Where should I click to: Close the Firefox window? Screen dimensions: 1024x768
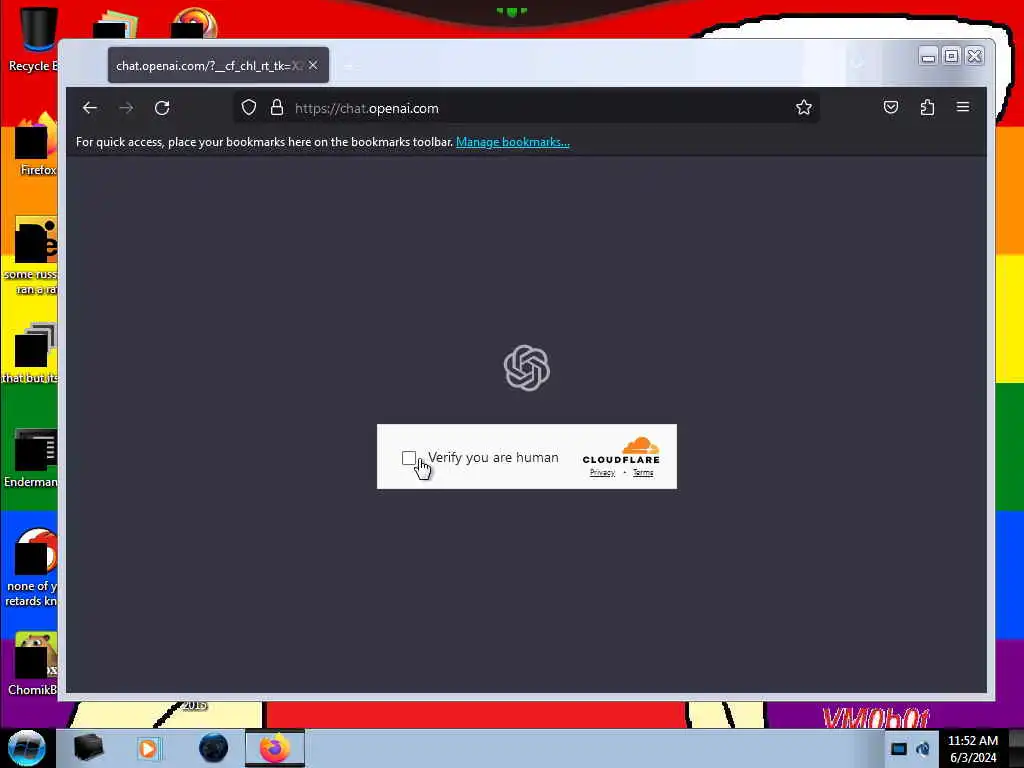[974, 57]
